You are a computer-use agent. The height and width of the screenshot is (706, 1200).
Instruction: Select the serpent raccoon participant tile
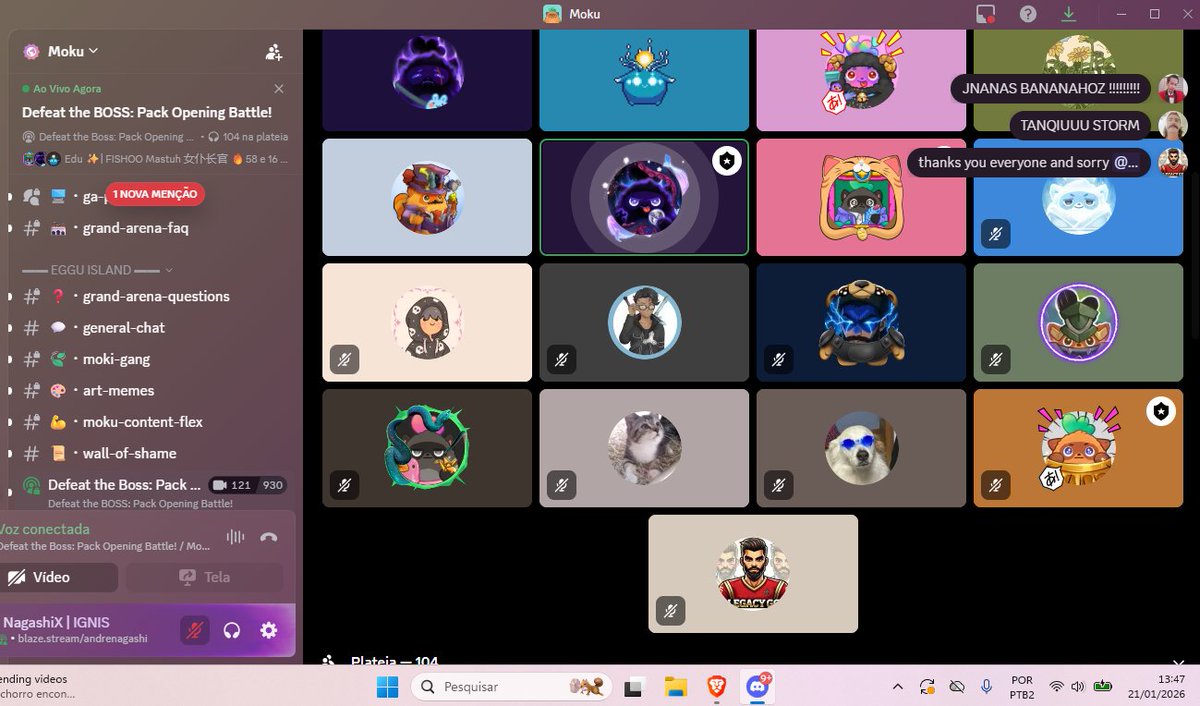pos(427,448)
